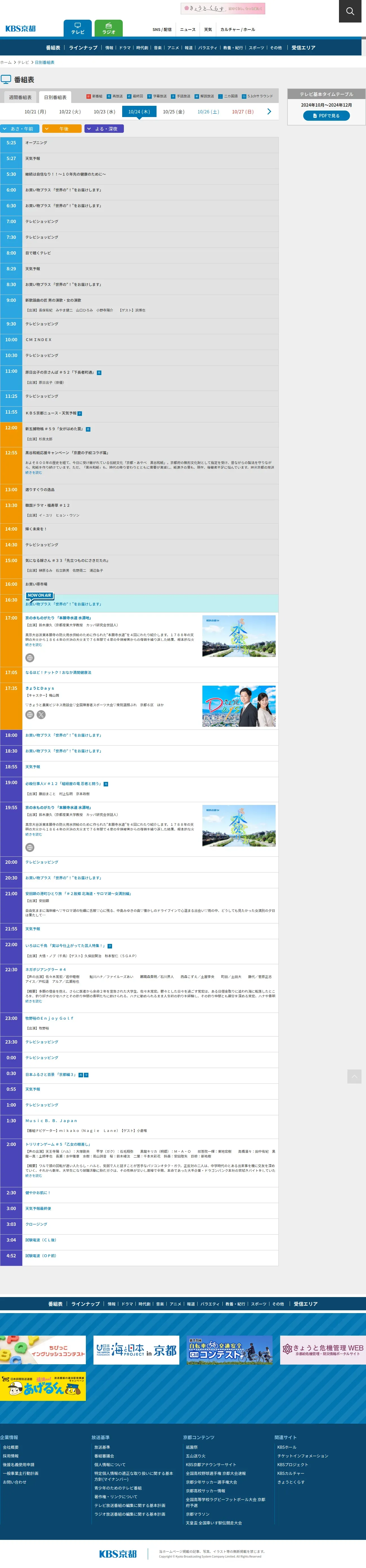Viewport: 366px width, 1568px height.
Task: Switch to the ラジオ tab with radio icon
Action: pyautogui.click(x=108, y=28)
